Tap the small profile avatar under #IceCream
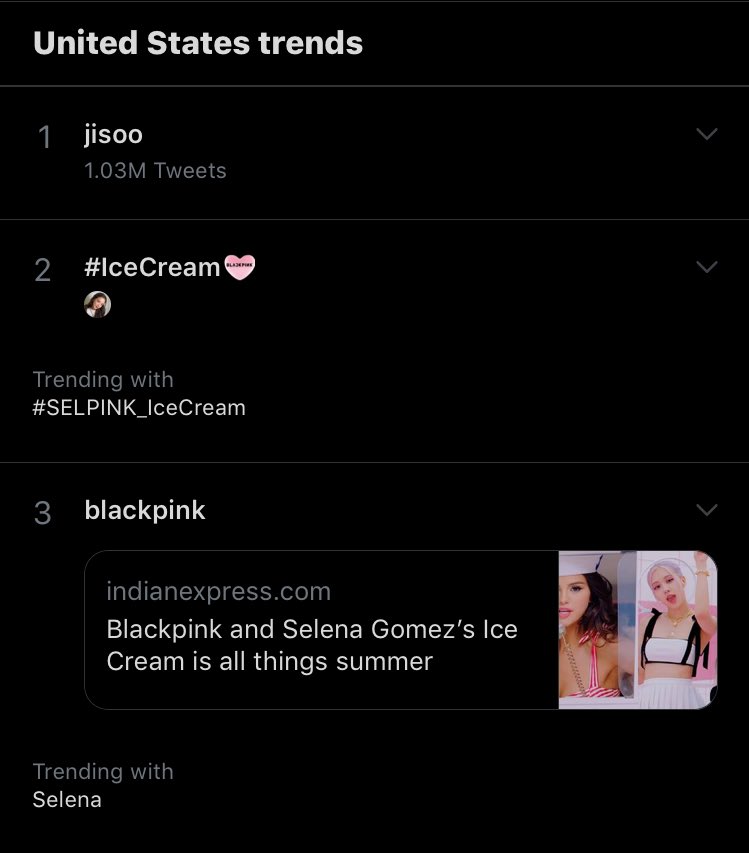The height and width of the screenshot is (853, 749). pos(97,304)
